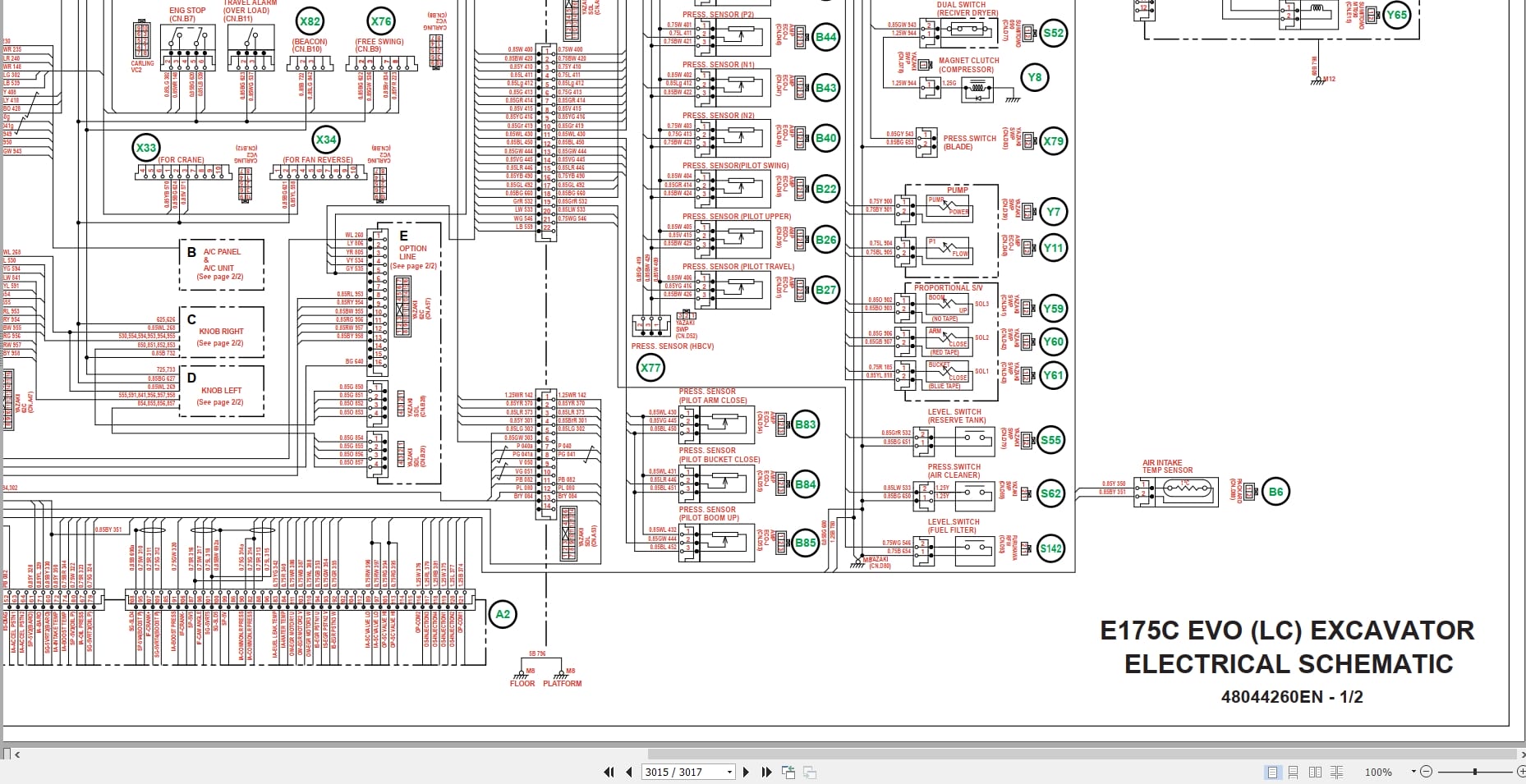Click the Y65 component marker

point(1396,15)
